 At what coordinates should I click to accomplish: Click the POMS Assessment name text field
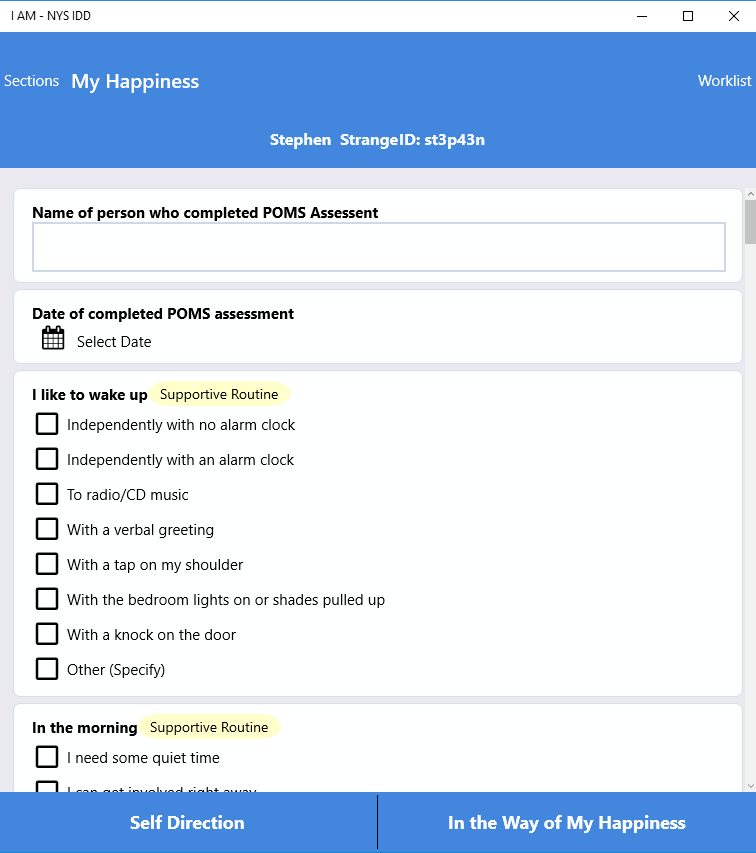(378, 247)
